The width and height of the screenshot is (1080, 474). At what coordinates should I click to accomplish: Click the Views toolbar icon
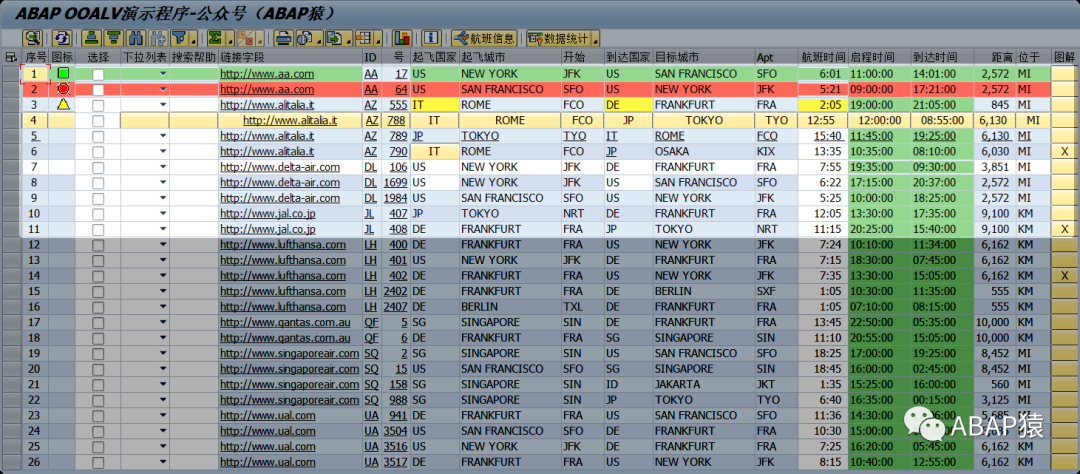(304, 38)
